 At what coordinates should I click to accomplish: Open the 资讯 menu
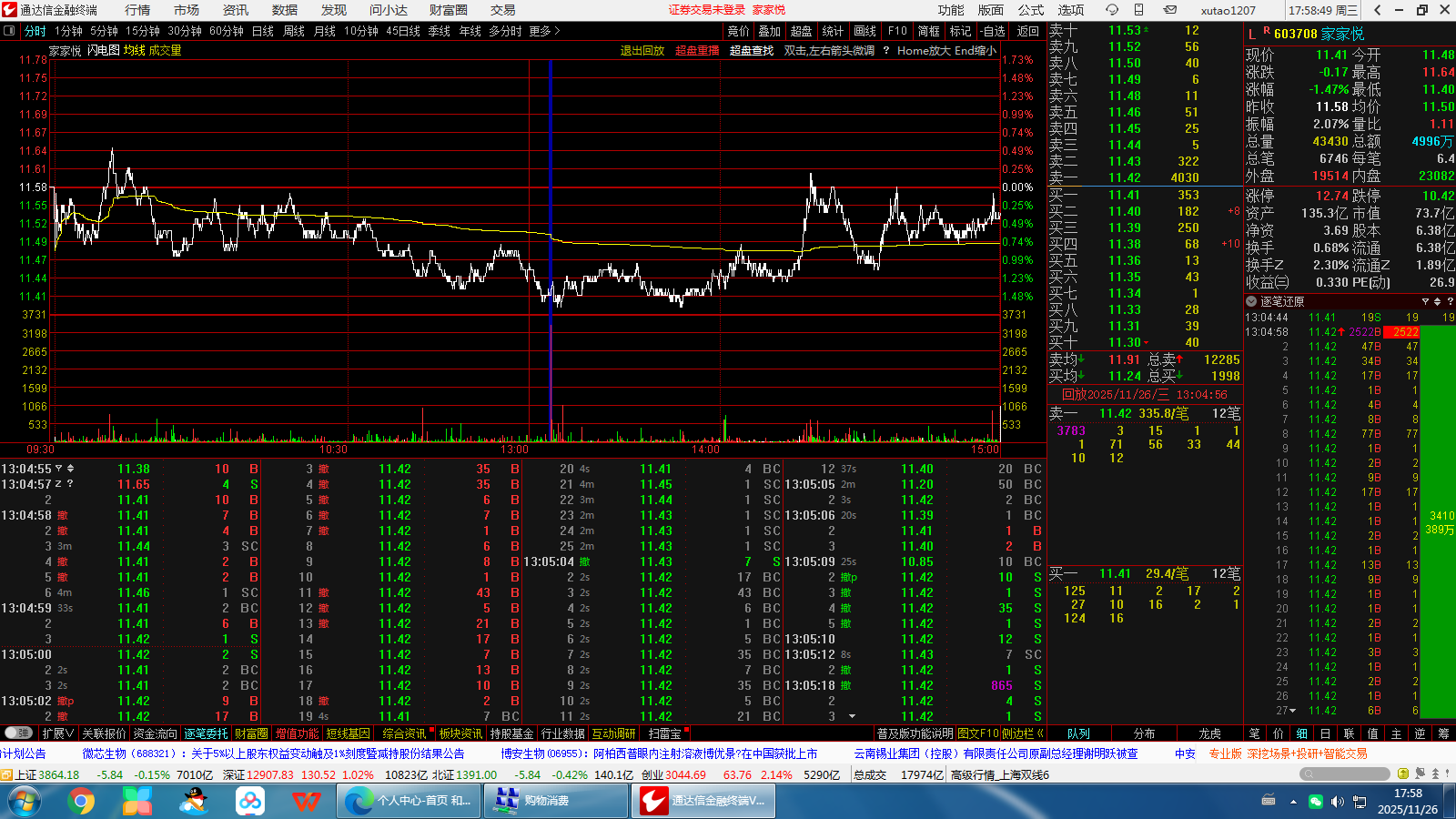pos(236,10)
